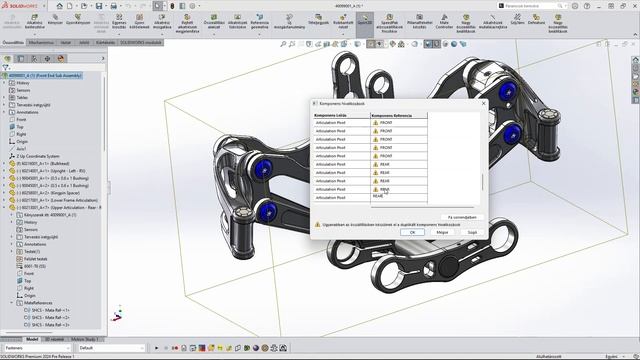
Task: Expand Upright - Left component node
Action: pyautogui.click(x=4, y=171)
